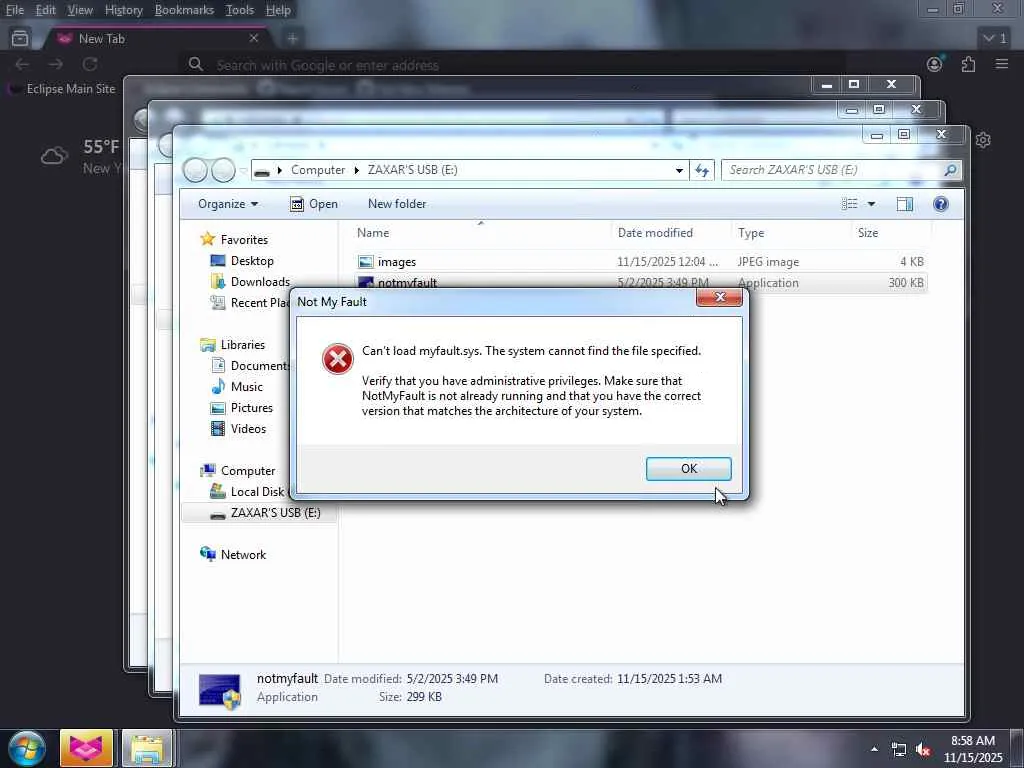
Task: Select Computer in the address bar path
Action: point(318,170)
